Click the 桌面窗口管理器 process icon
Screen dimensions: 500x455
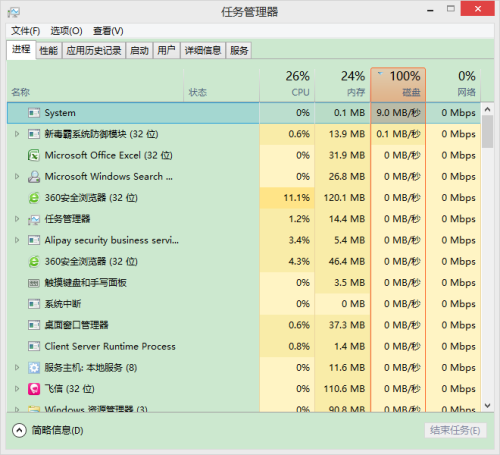pos(34,325)
